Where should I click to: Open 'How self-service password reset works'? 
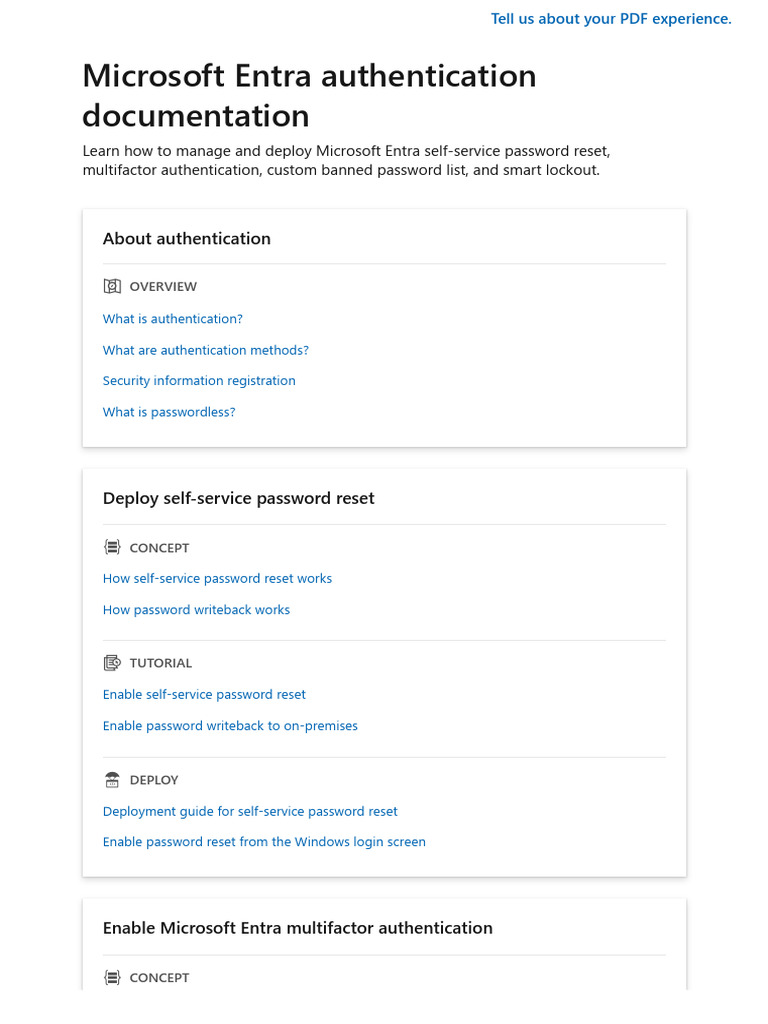[217, 579]
